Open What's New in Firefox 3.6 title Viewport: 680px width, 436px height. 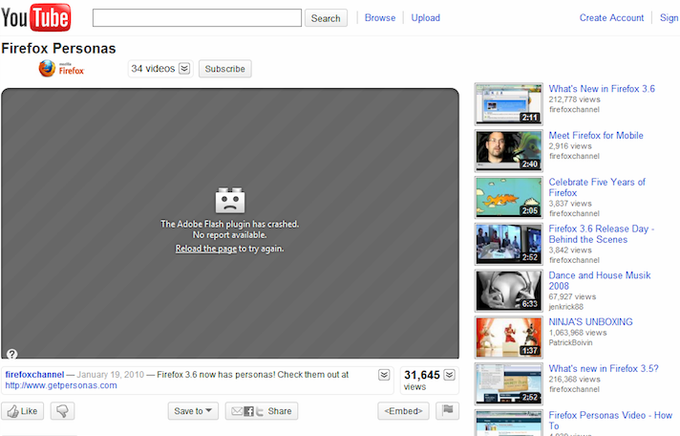tap(602, 89)
